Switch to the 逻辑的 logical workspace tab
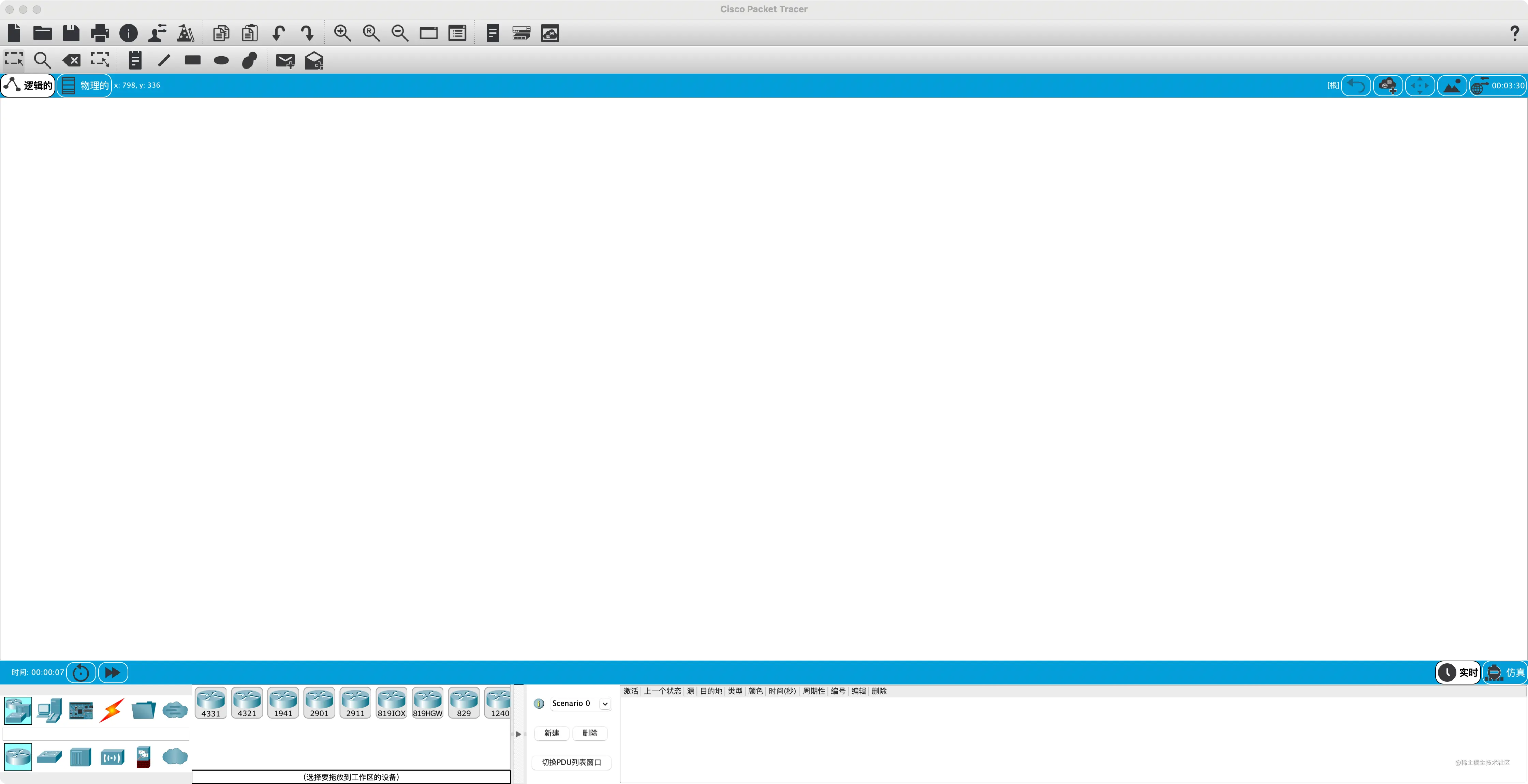 [28, 86]
